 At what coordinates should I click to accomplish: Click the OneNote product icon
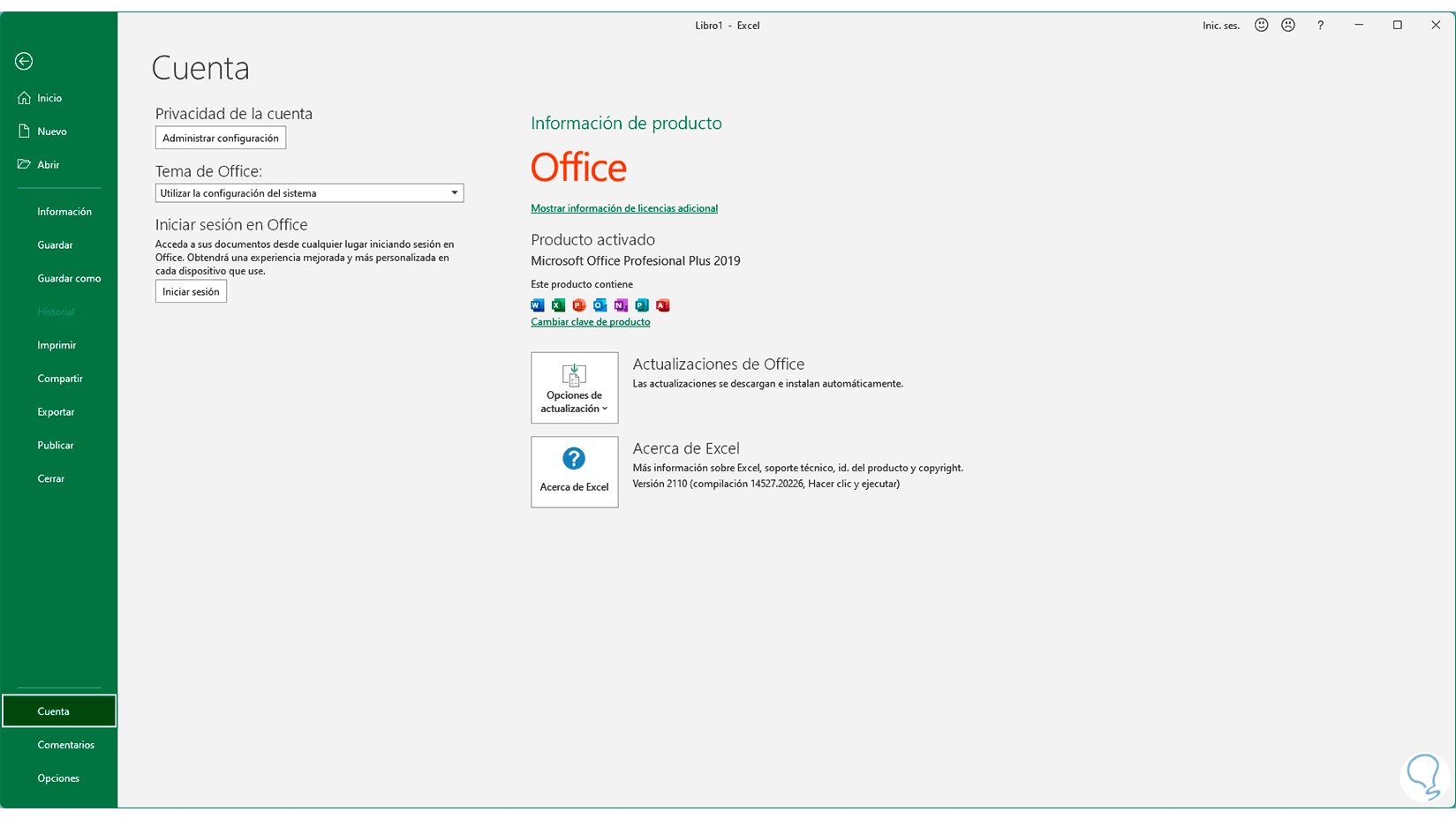click(621, 305)
